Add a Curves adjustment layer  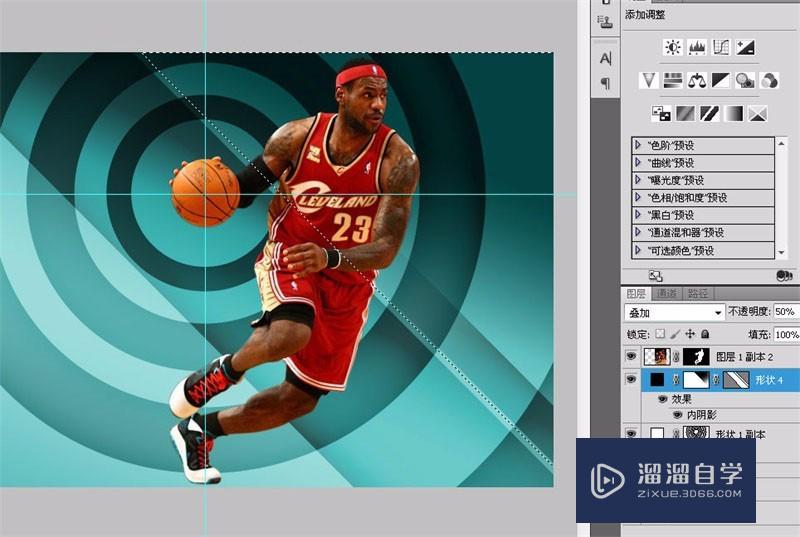pyautogui.click(x=721, y=47)
